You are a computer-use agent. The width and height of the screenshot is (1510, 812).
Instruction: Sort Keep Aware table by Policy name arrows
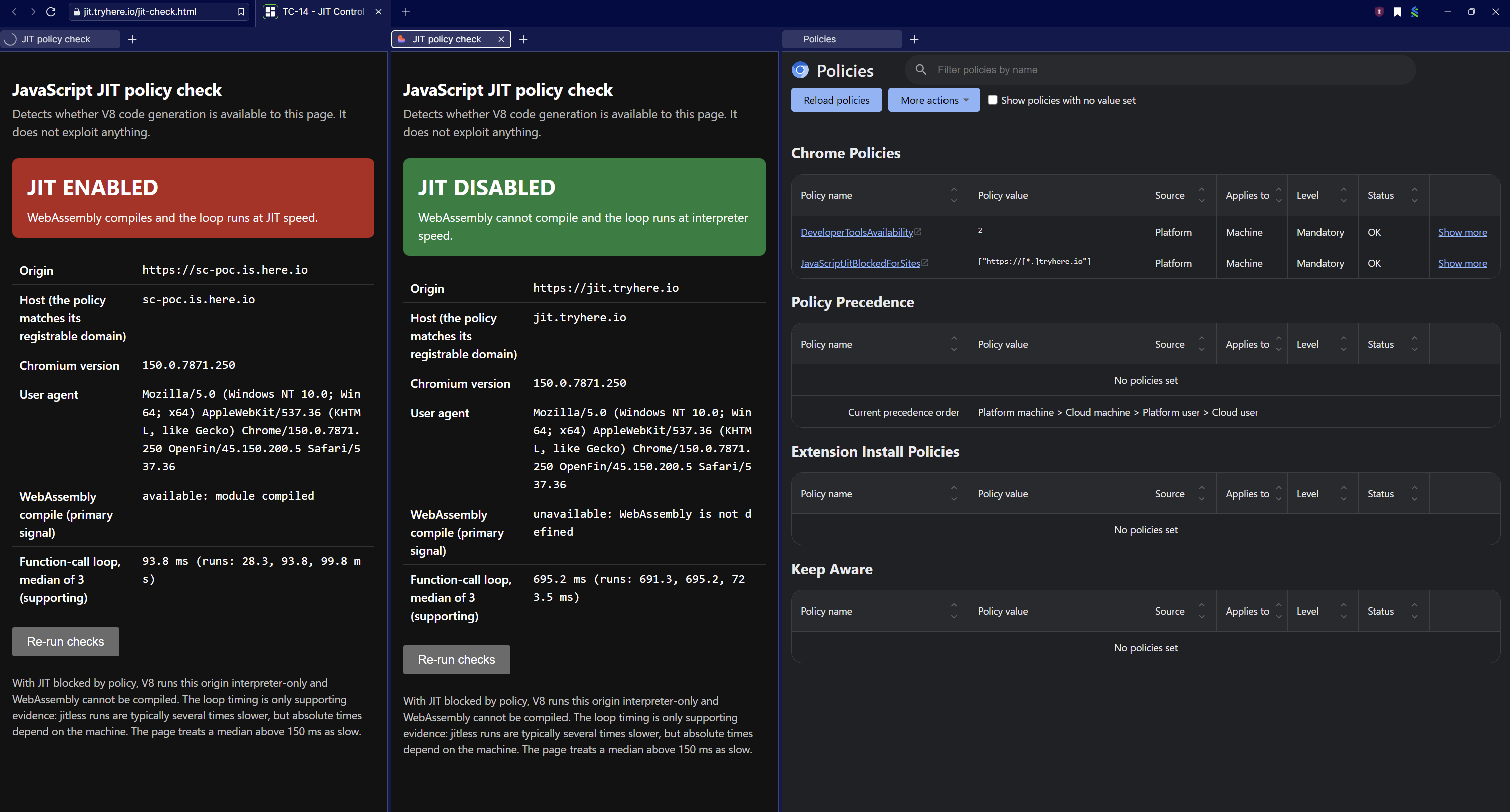(x=954, y=611)
